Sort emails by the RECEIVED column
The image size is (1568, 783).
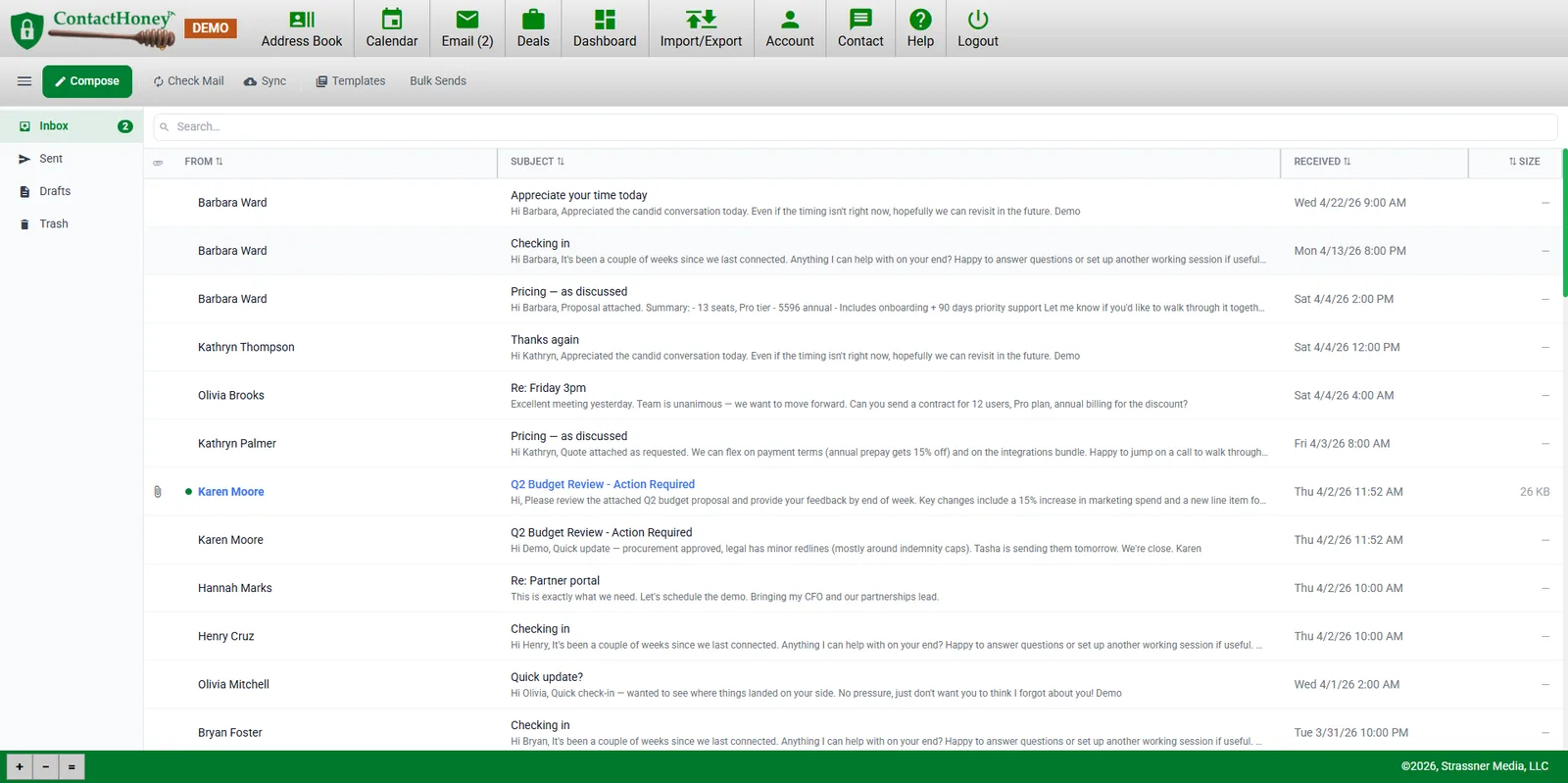(1322, 162)
